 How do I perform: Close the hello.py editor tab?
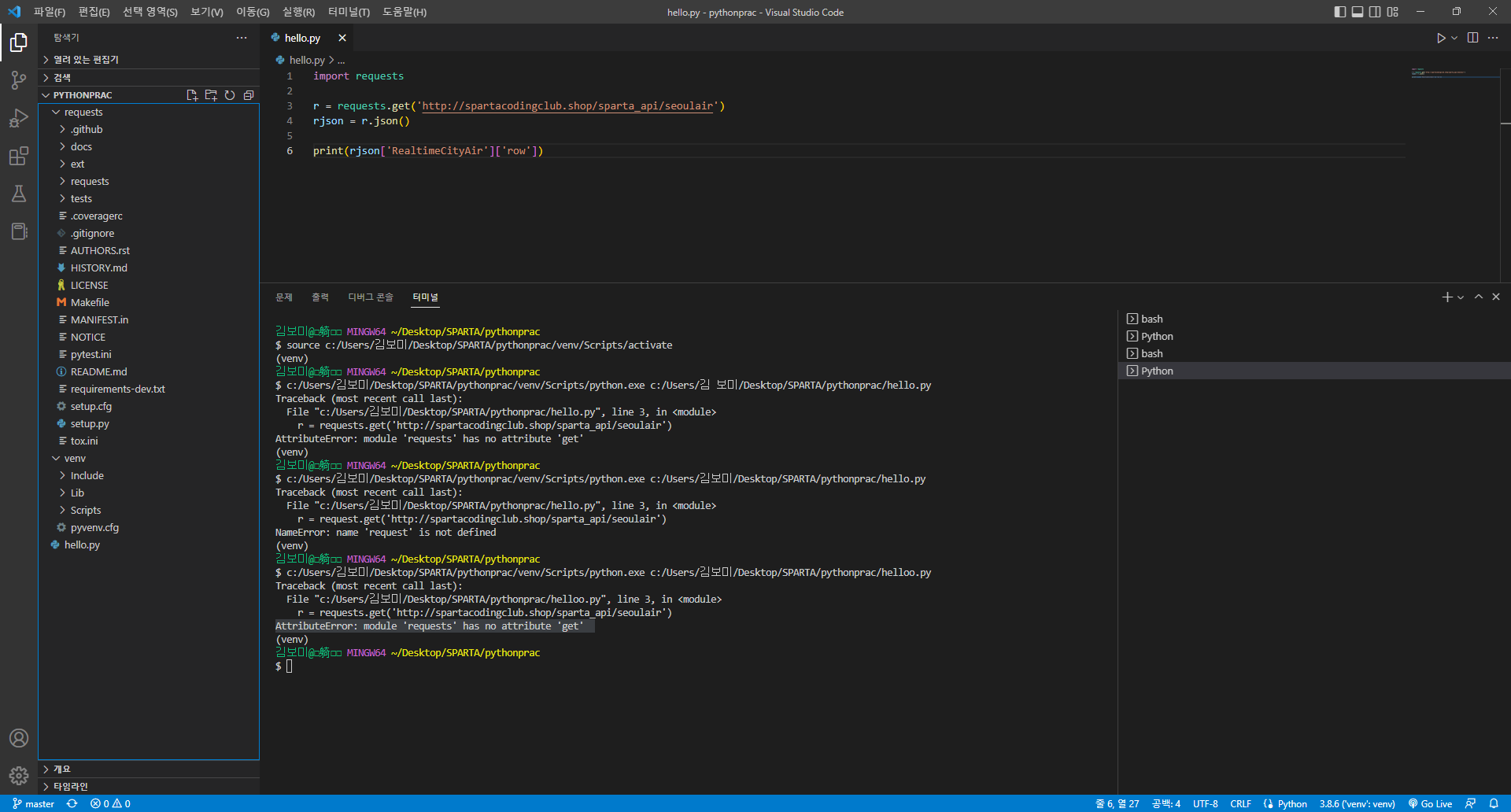[x=342, y=38]
